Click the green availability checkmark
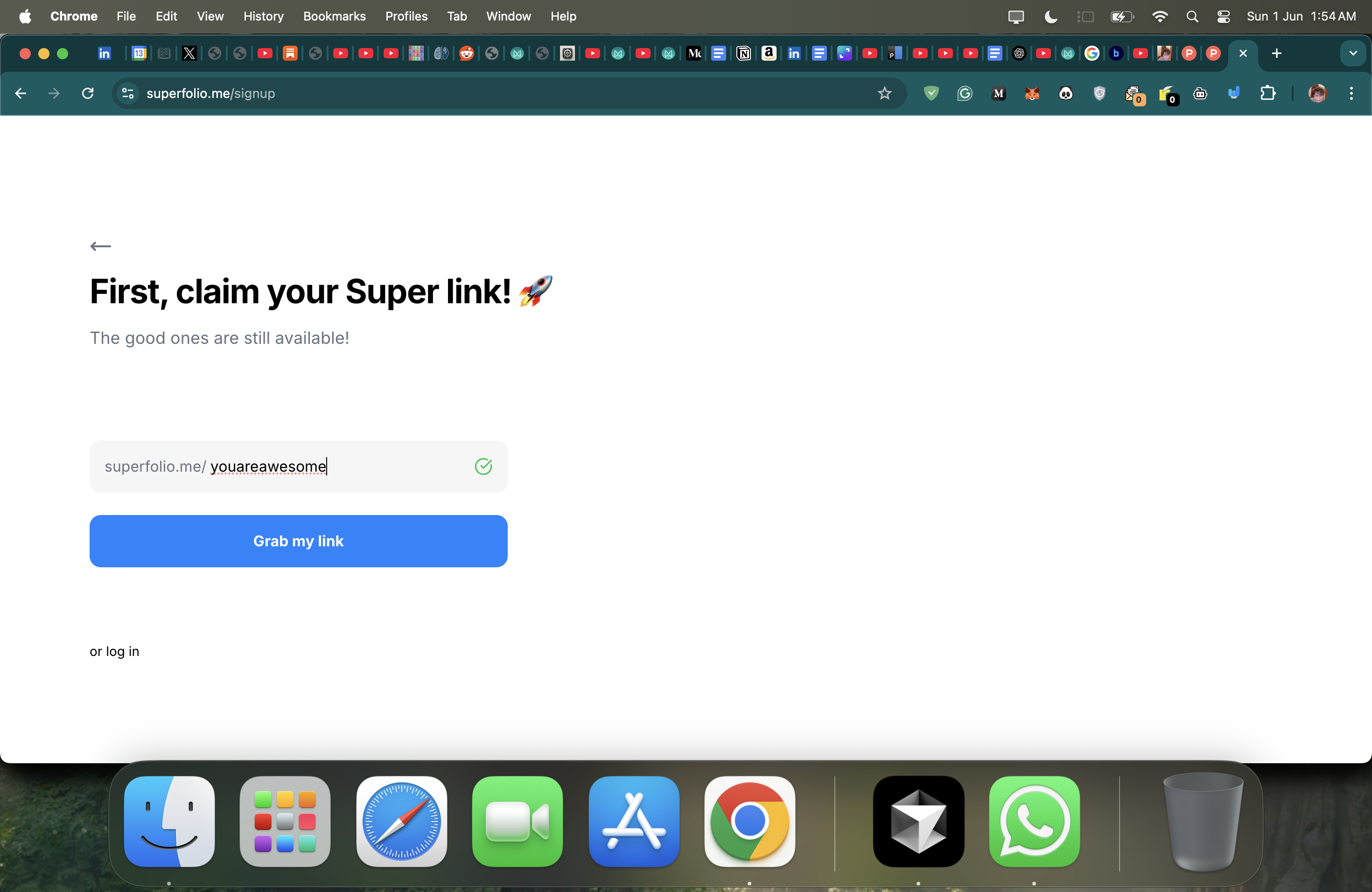The height and width of the screenshot is (892, 1372). pos(483,466)
